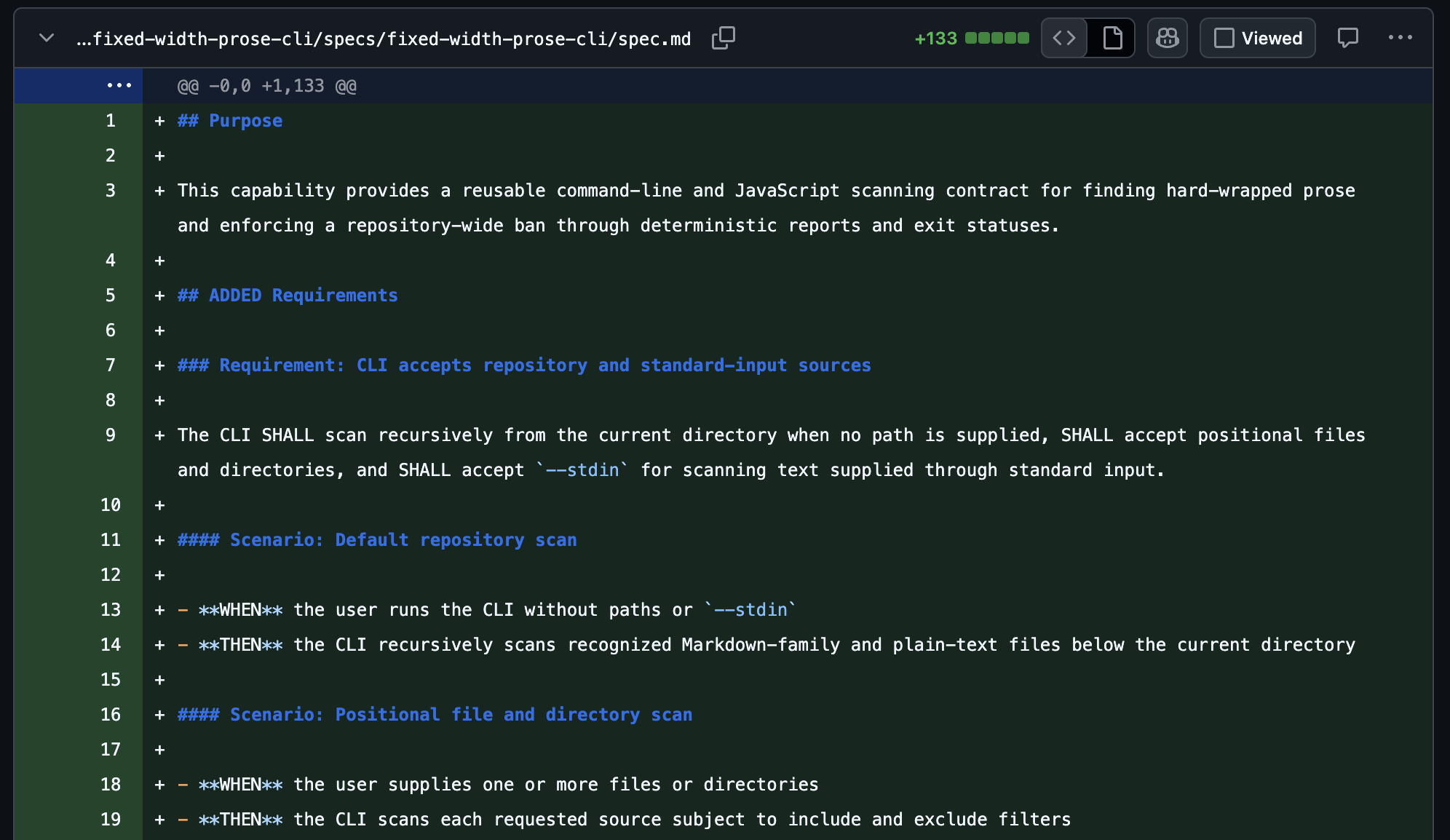Click 'Scenario: Positional file and directory scan'

click(x=435, y=715)
